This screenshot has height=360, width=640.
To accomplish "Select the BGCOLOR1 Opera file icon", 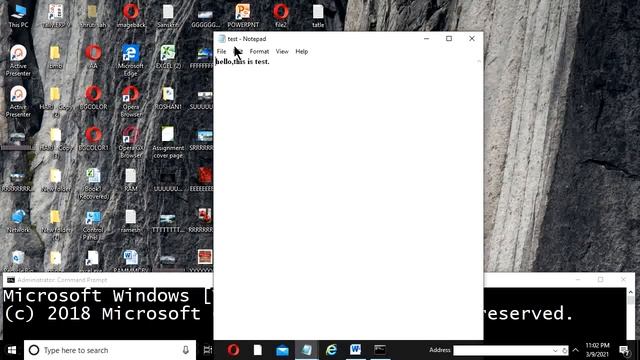I will (x=93, y=138).
